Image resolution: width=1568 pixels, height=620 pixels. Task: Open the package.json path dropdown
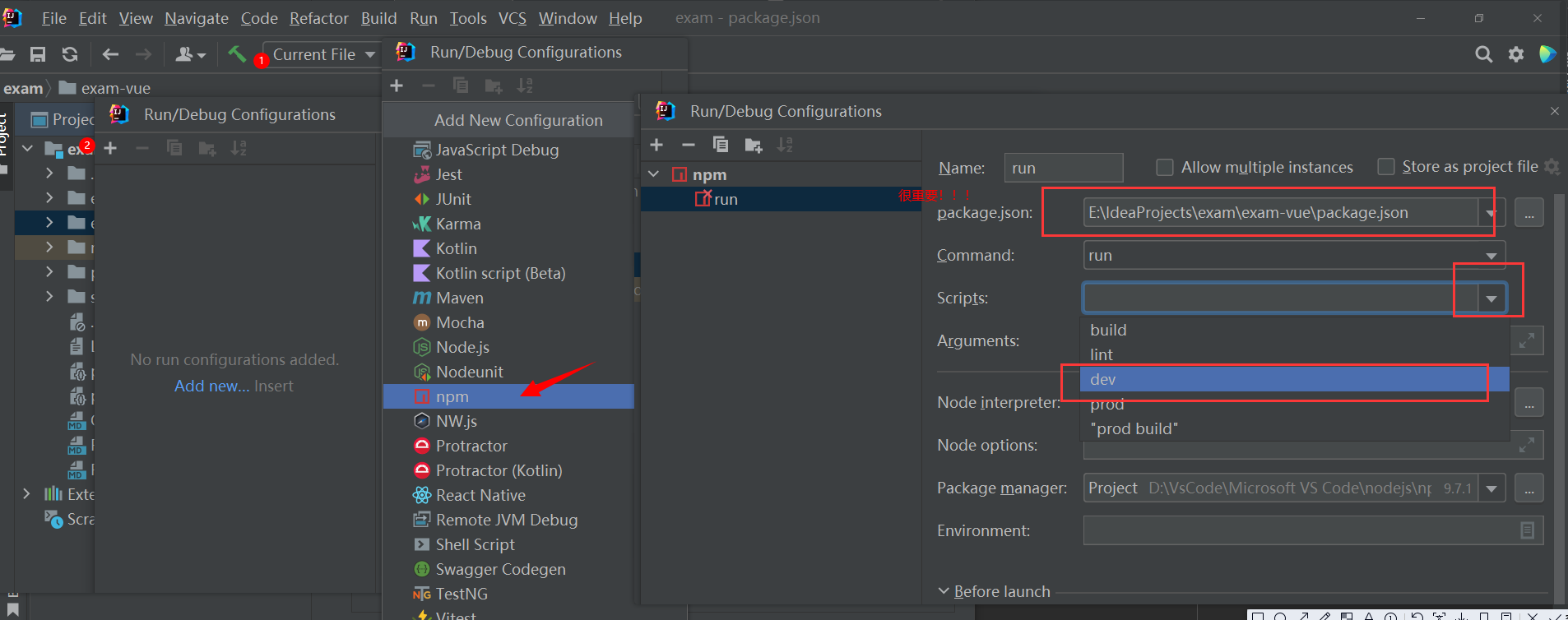[x=1491, y=213]
